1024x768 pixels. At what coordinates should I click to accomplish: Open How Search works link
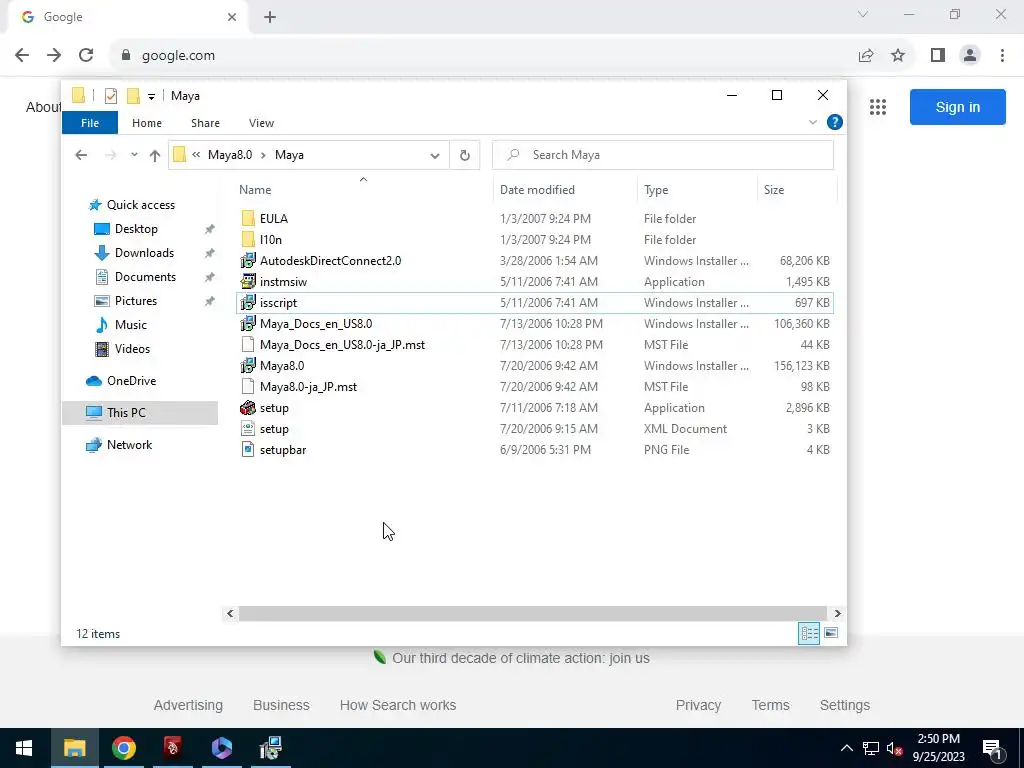398,705
